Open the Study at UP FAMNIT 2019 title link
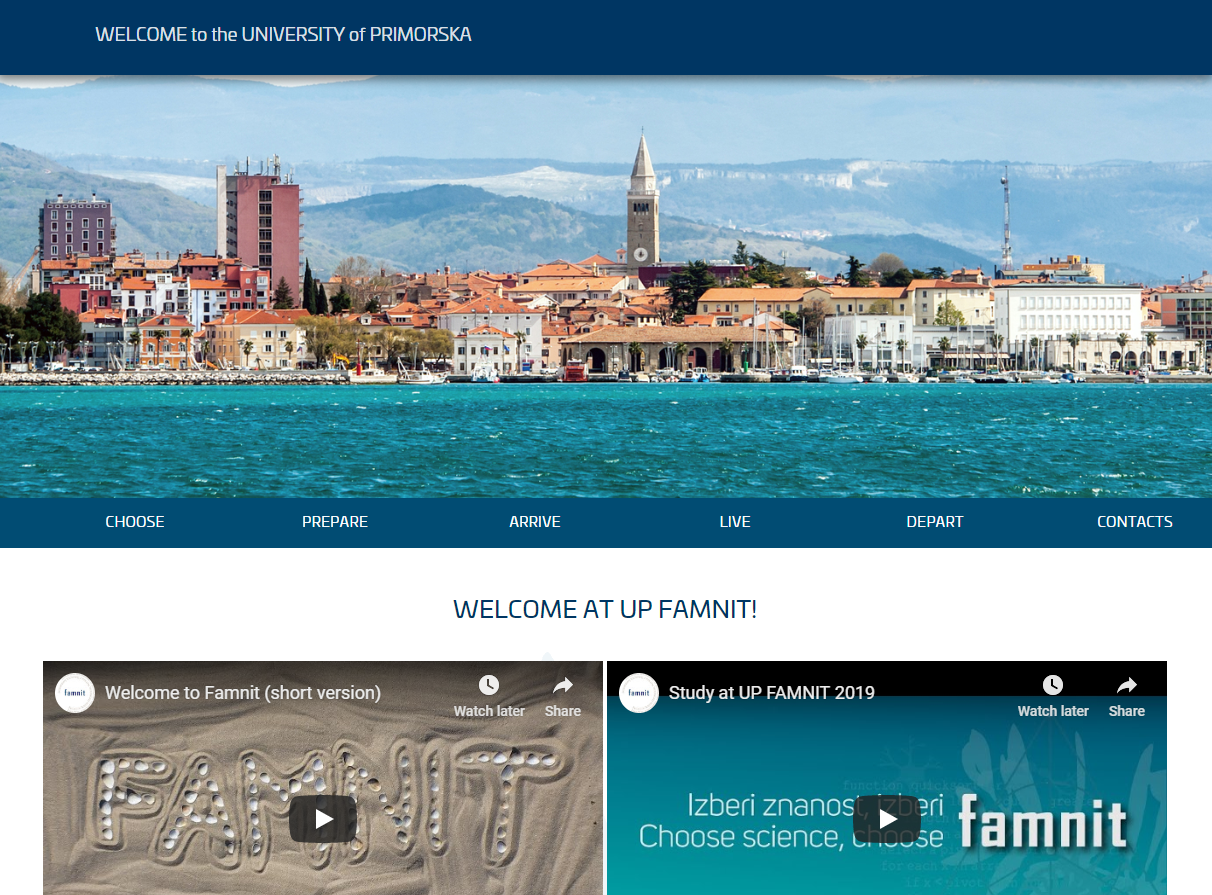Screen dimensions: 1212x895 (x=772, y=692)
